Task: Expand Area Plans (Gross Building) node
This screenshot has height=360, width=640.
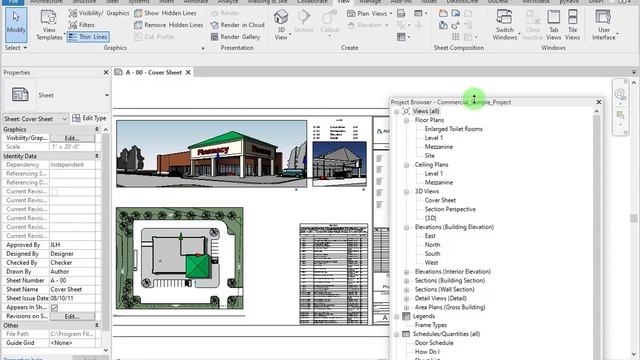Action: tap(407, 307)
